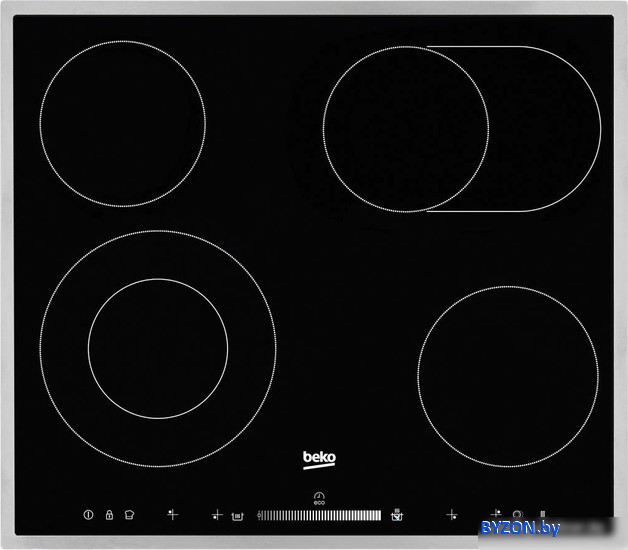Tap the keep-warm pot icon
Screen dimensions: 628x550
click(238, 516)
